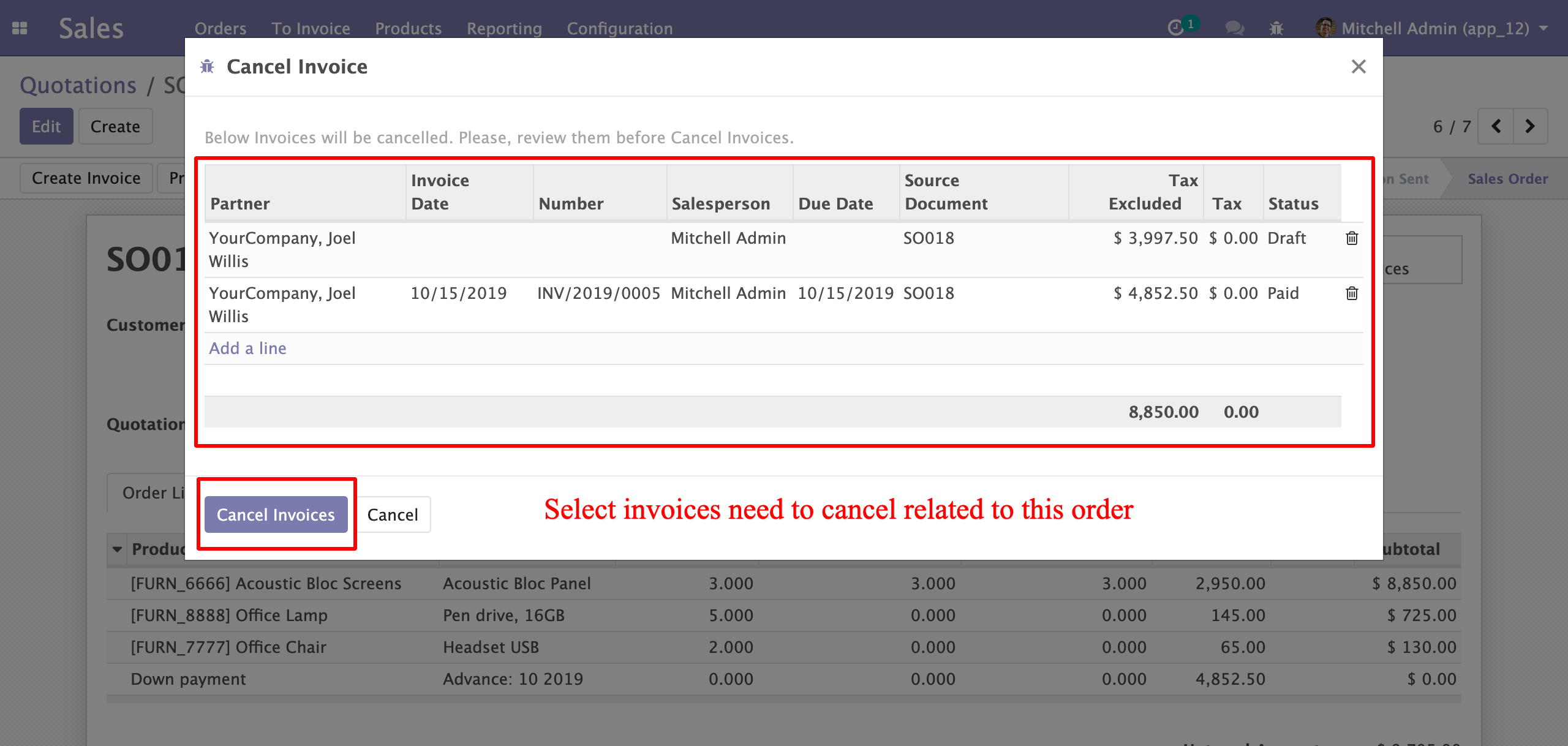Go to next record arrow
1568x746 pixels.
(1530, 126)
